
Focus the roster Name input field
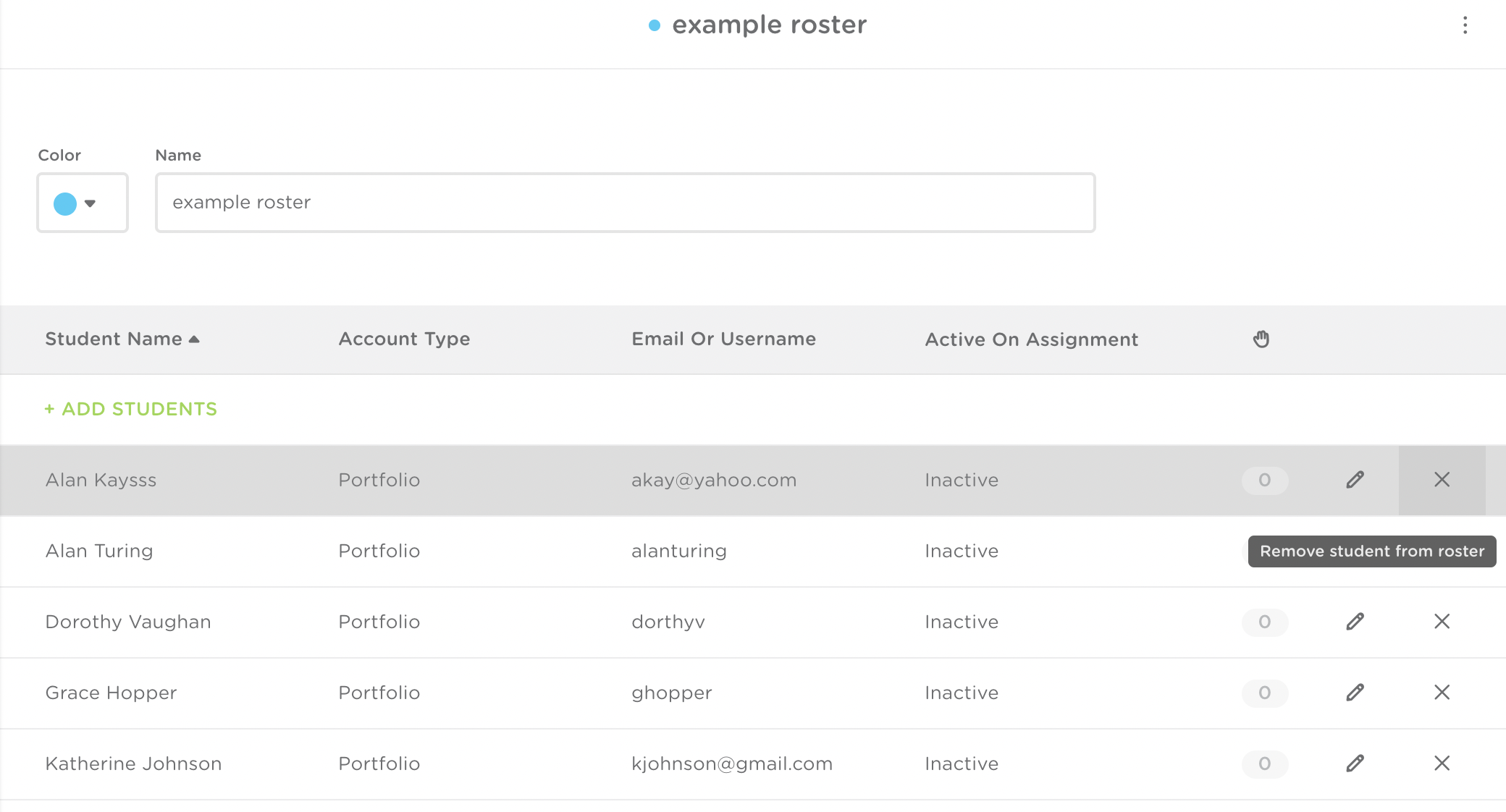(624, 203)
